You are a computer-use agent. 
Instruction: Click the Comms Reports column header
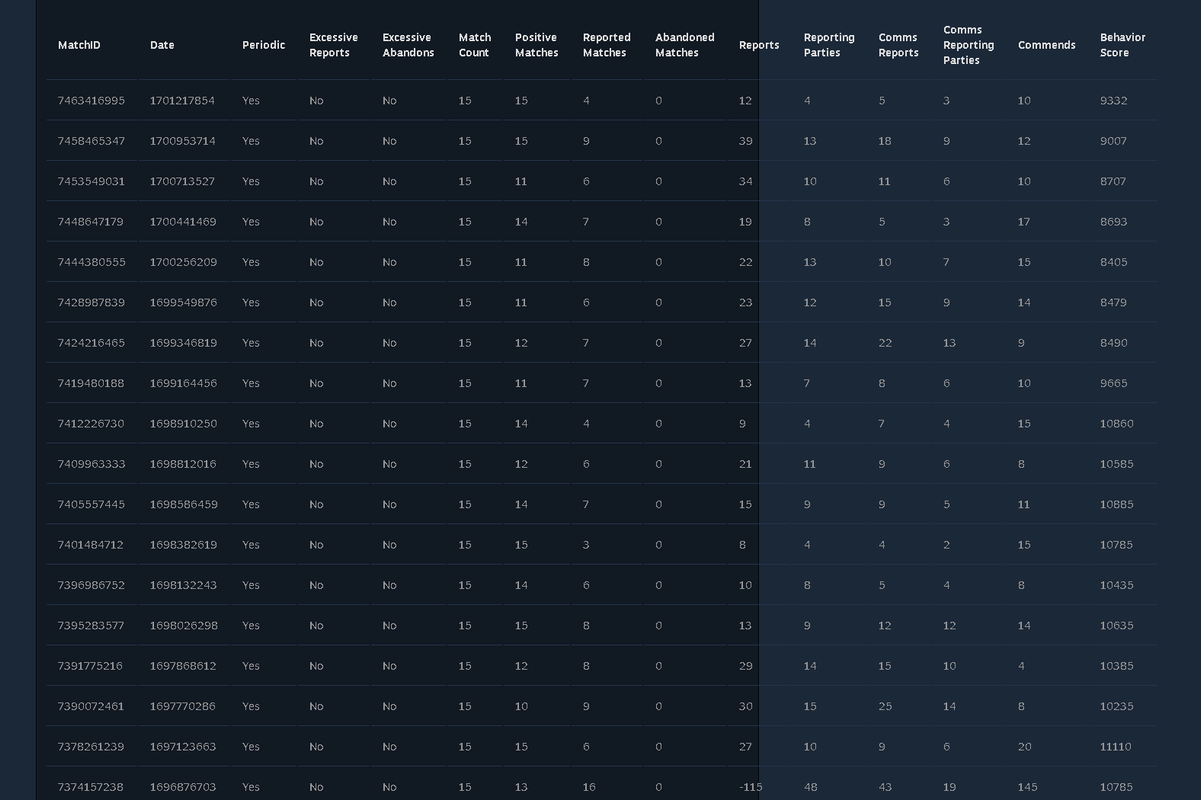(x=898, y=45)
